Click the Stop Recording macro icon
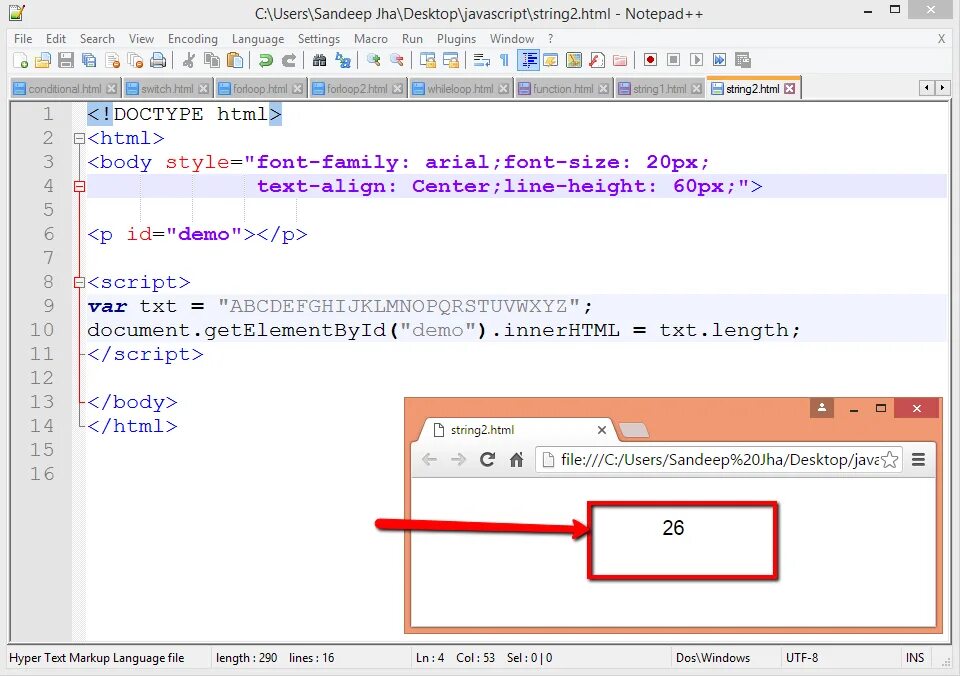Image resolution: width=960 pixels, height=676 pixels. [673, 60]
